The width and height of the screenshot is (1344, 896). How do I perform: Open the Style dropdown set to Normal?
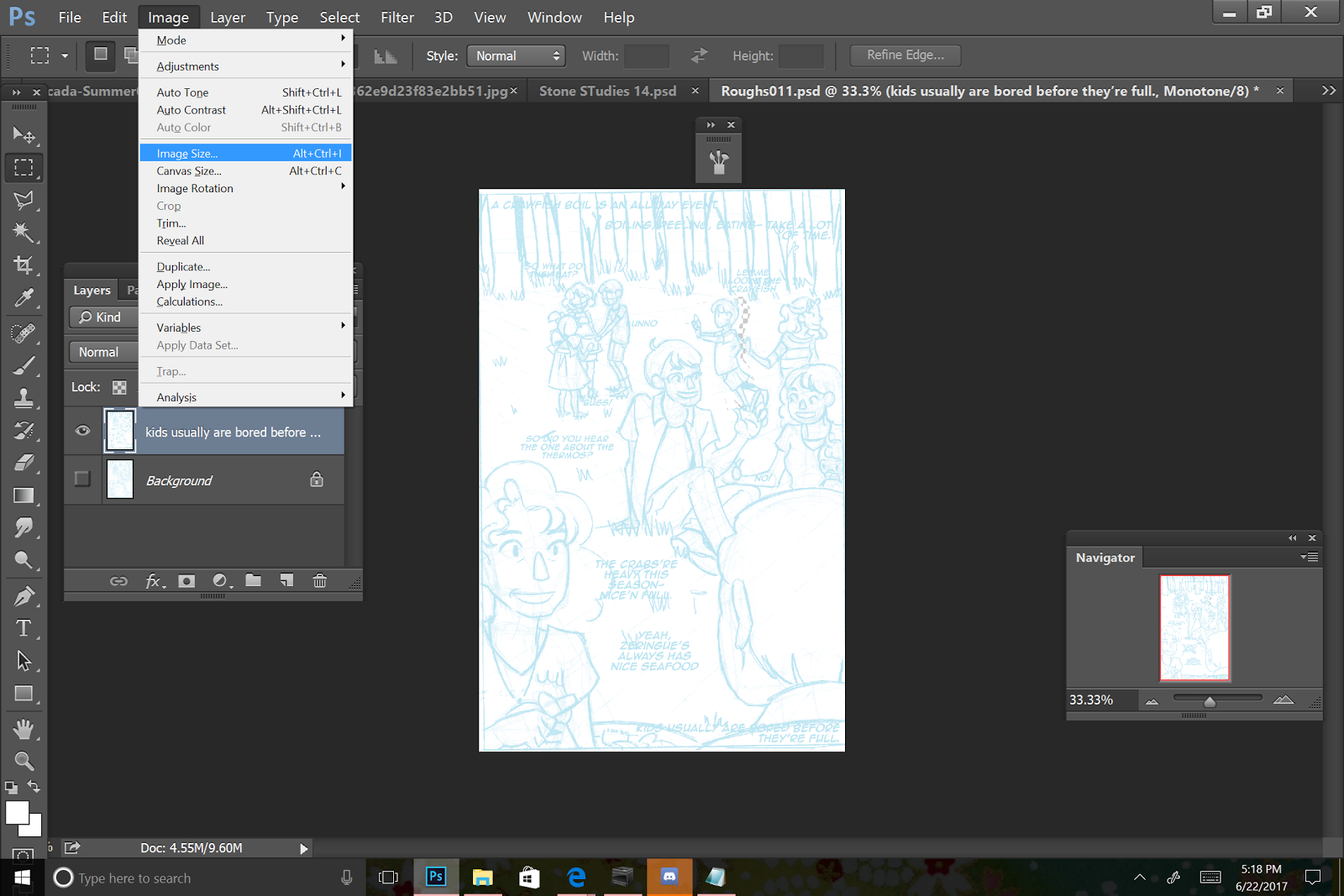515,55
